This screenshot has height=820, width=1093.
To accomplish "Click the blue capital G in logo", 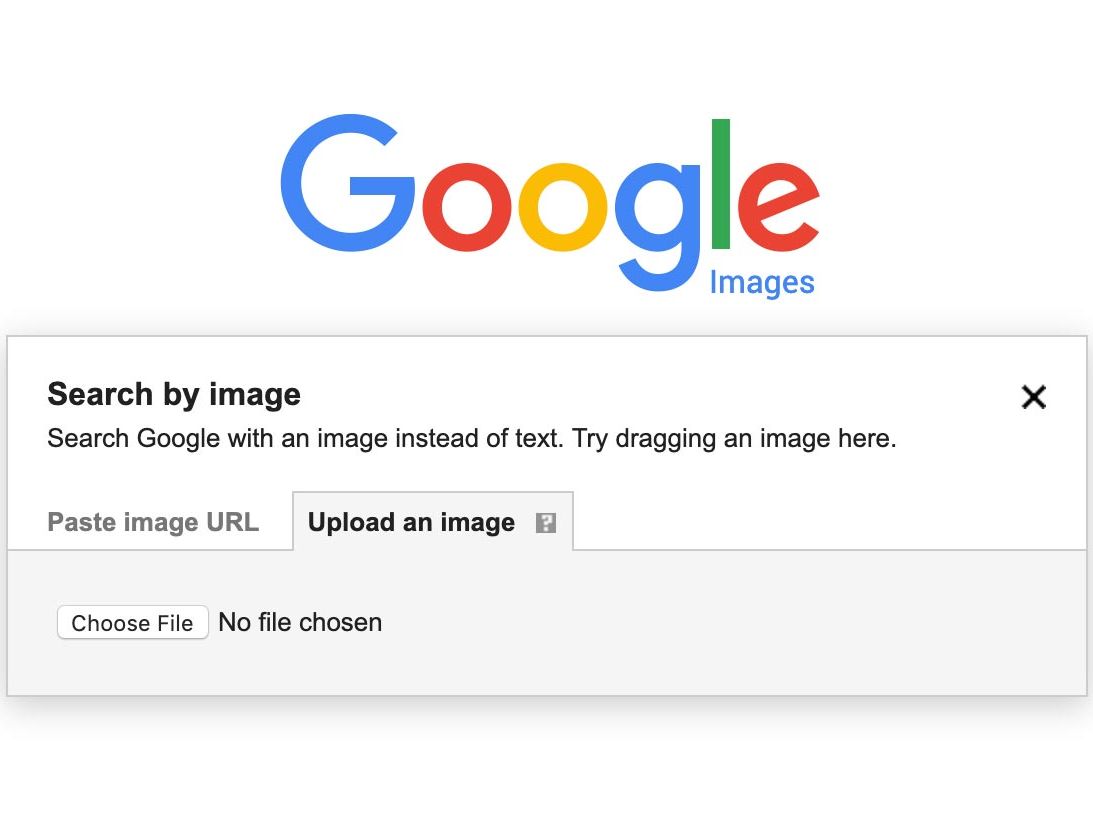I will tap(346, 185).
